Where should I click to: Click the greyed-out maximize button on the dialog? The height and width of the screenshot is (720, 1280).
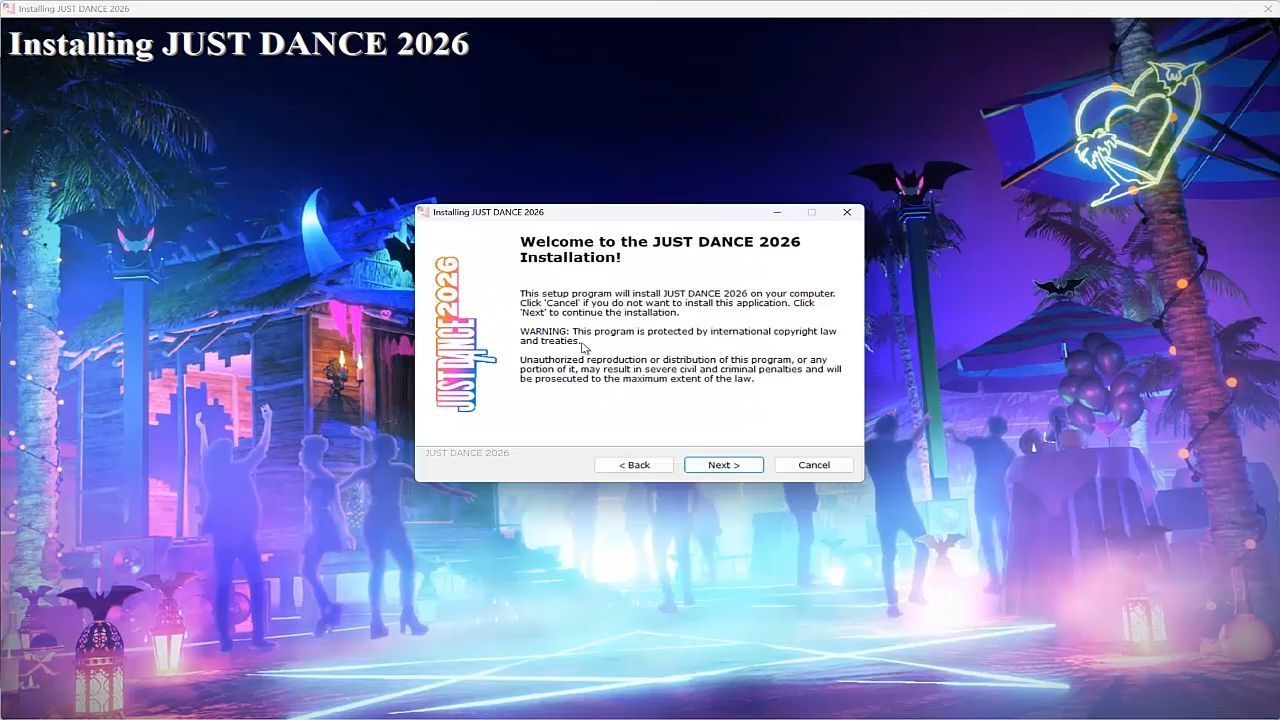[811, 212]
